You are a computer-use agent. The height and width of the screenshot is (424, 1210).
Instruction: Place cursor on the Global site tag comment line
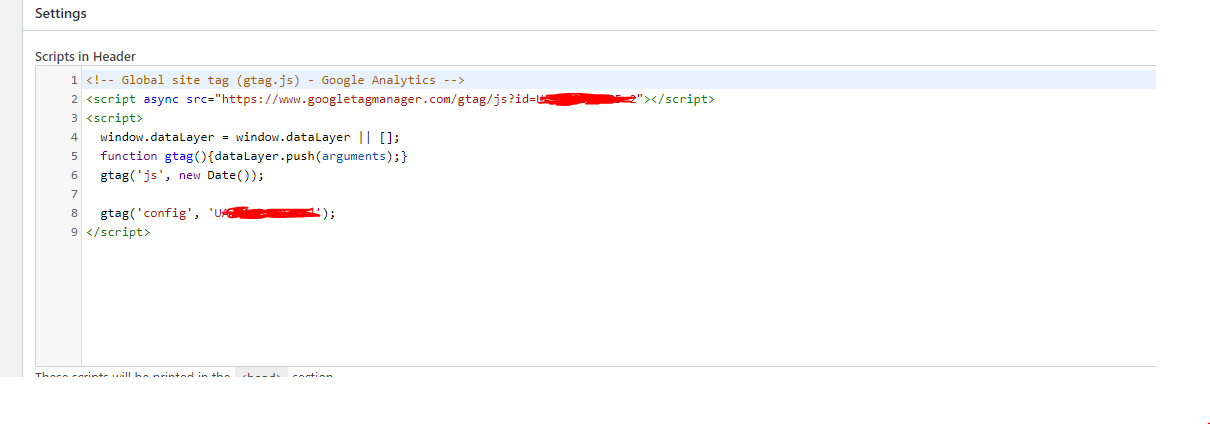click(275, 80)
